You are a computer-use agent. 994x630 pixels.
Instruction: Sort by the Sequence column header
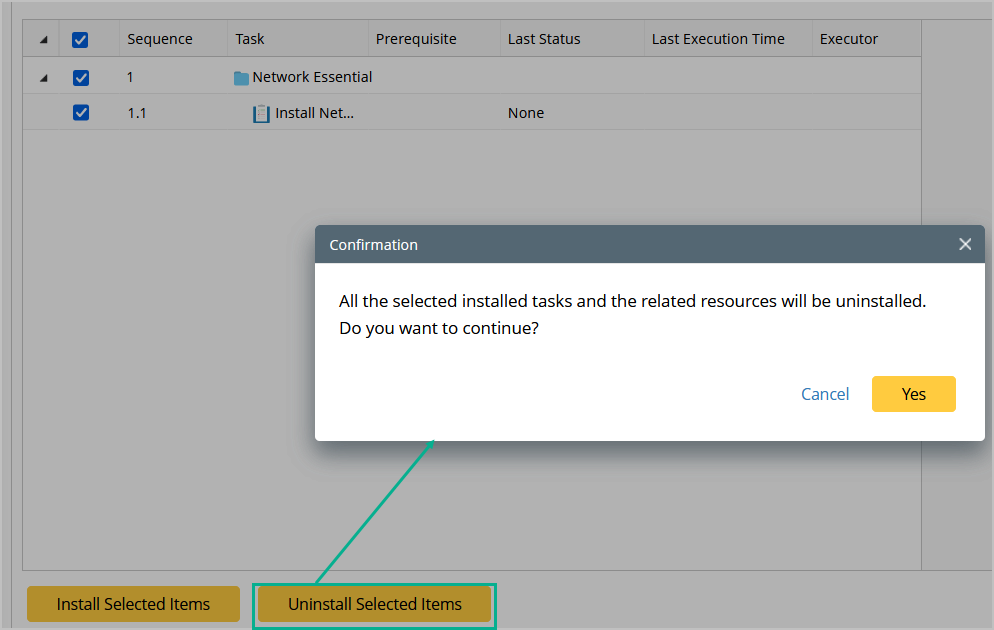coord(160,39)
